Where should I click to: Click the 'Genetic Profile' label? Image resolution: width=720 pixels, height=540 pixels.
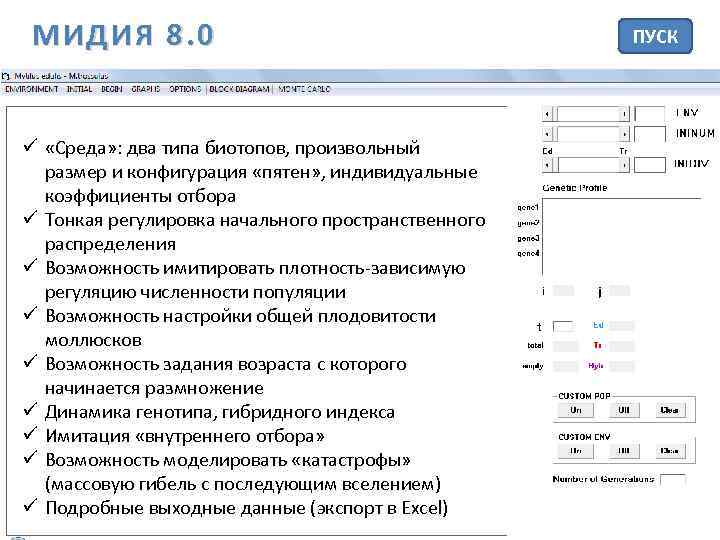pos(574,188)
